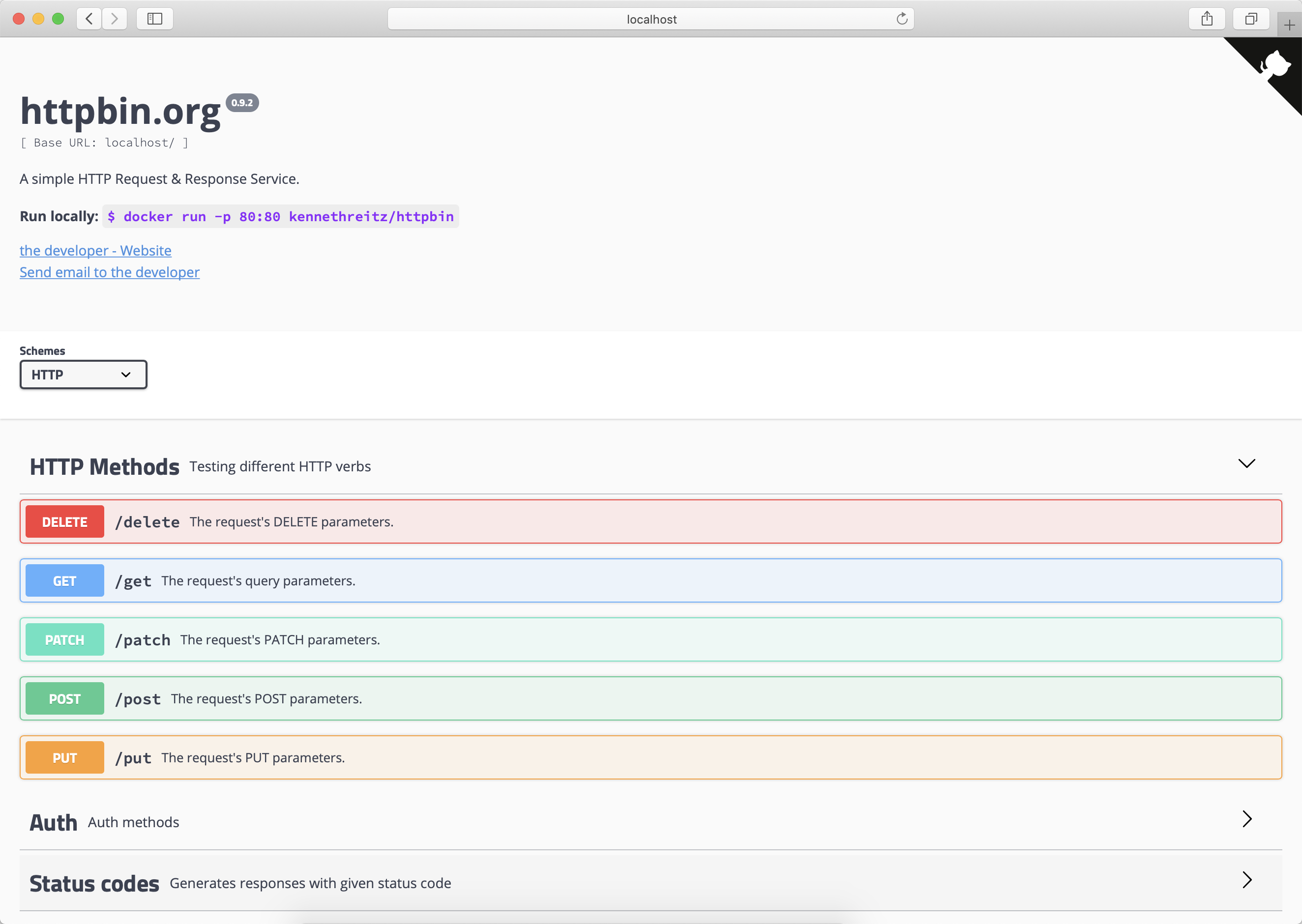The height and width of the screenshot is (924, 1302).
Task: Open a new browser tab
Action: tap(1288, 25)
